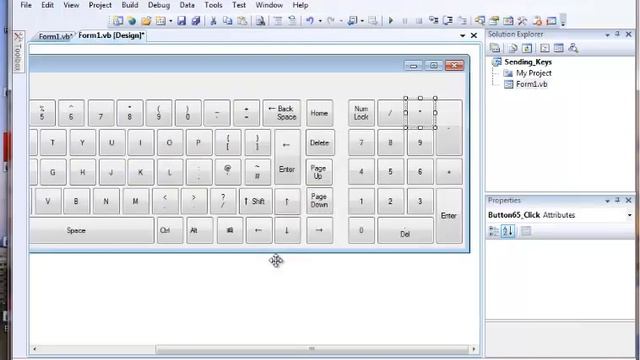The image size is (640, 360).
Task: Click View Designer icon in Solution Explorer
Action: point(559,48)
